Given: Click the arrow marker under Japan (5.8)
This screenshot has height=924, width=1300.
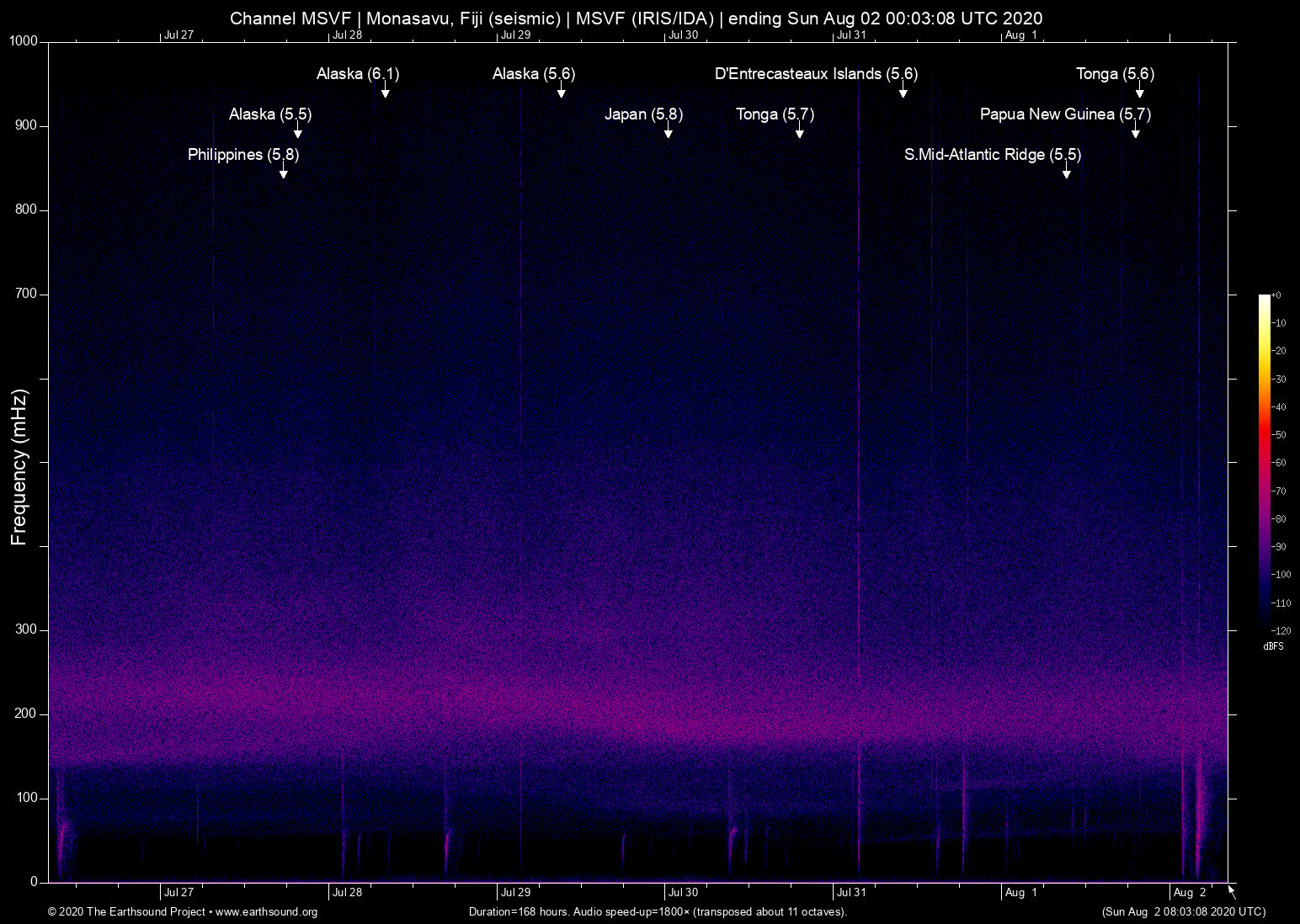Looking at the screenshot, I should (x=668, y=130).
